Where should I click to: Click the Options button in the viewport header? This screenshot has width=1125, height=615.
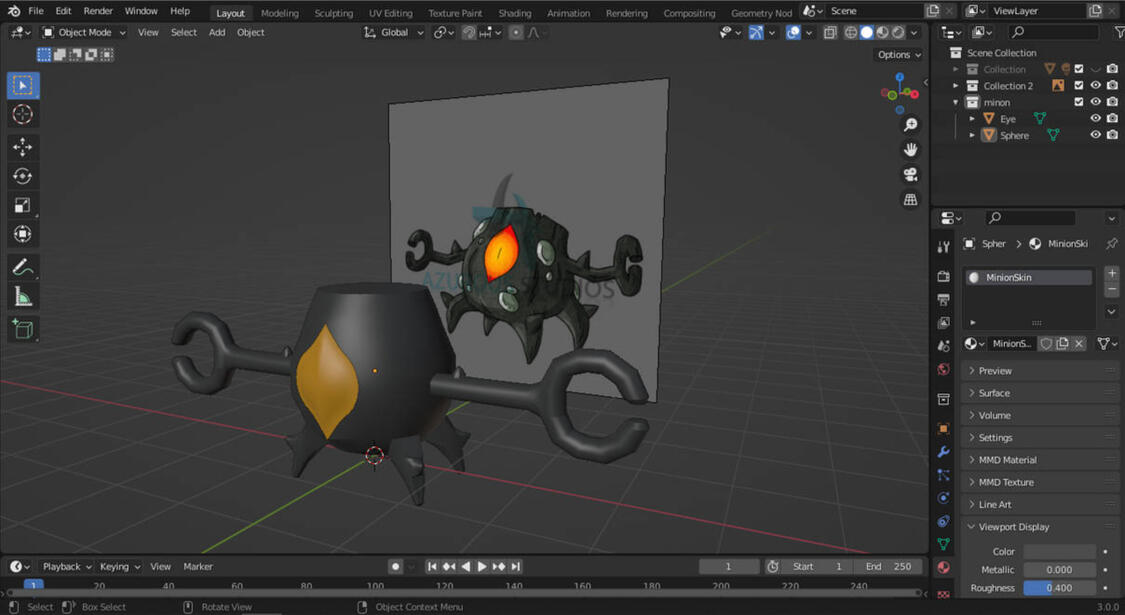tap(895, 54)
